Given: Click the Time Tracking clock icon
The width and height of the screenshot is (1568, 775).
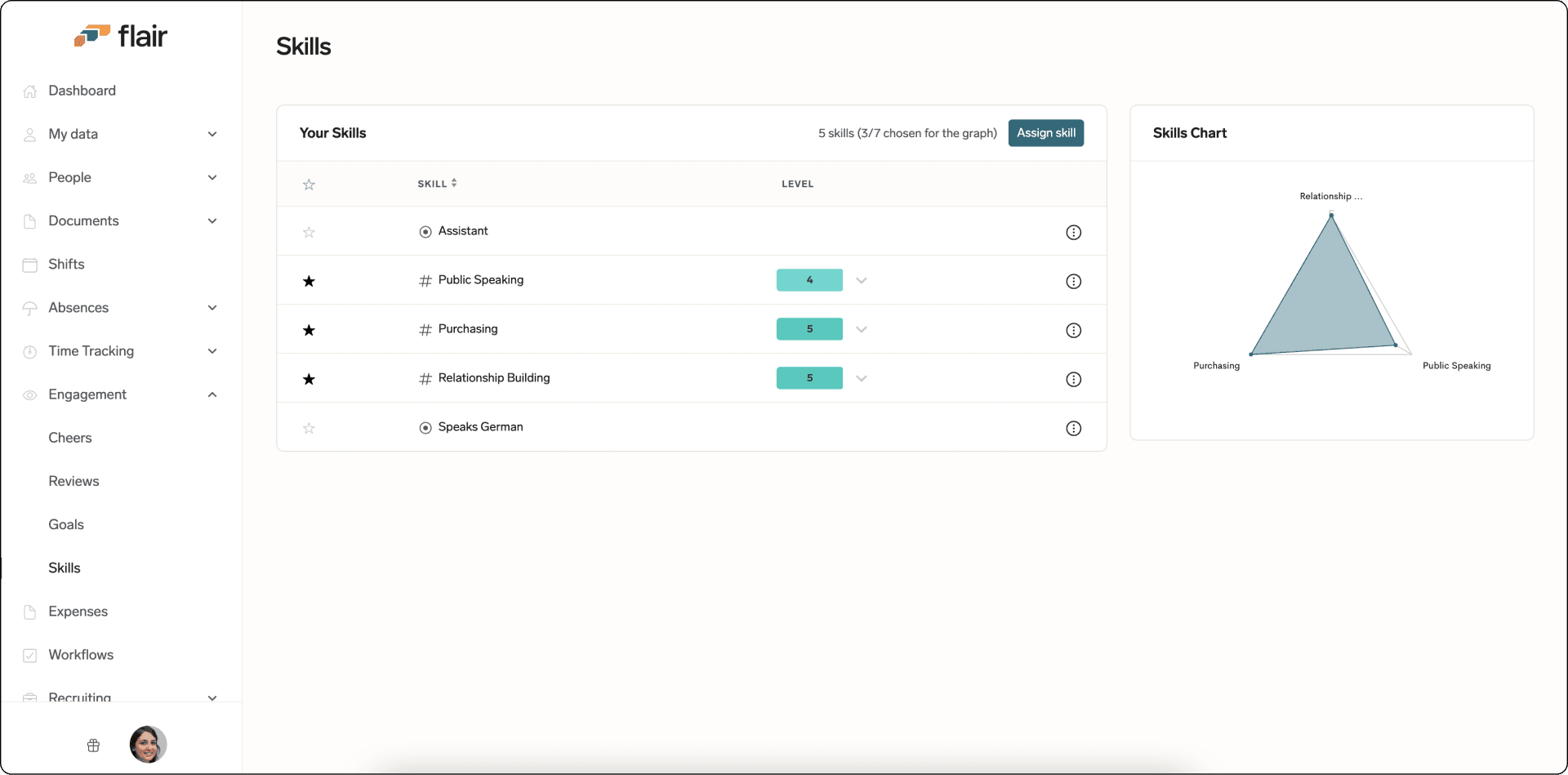Looking at the screenshot, I should (x=30, y=352).
